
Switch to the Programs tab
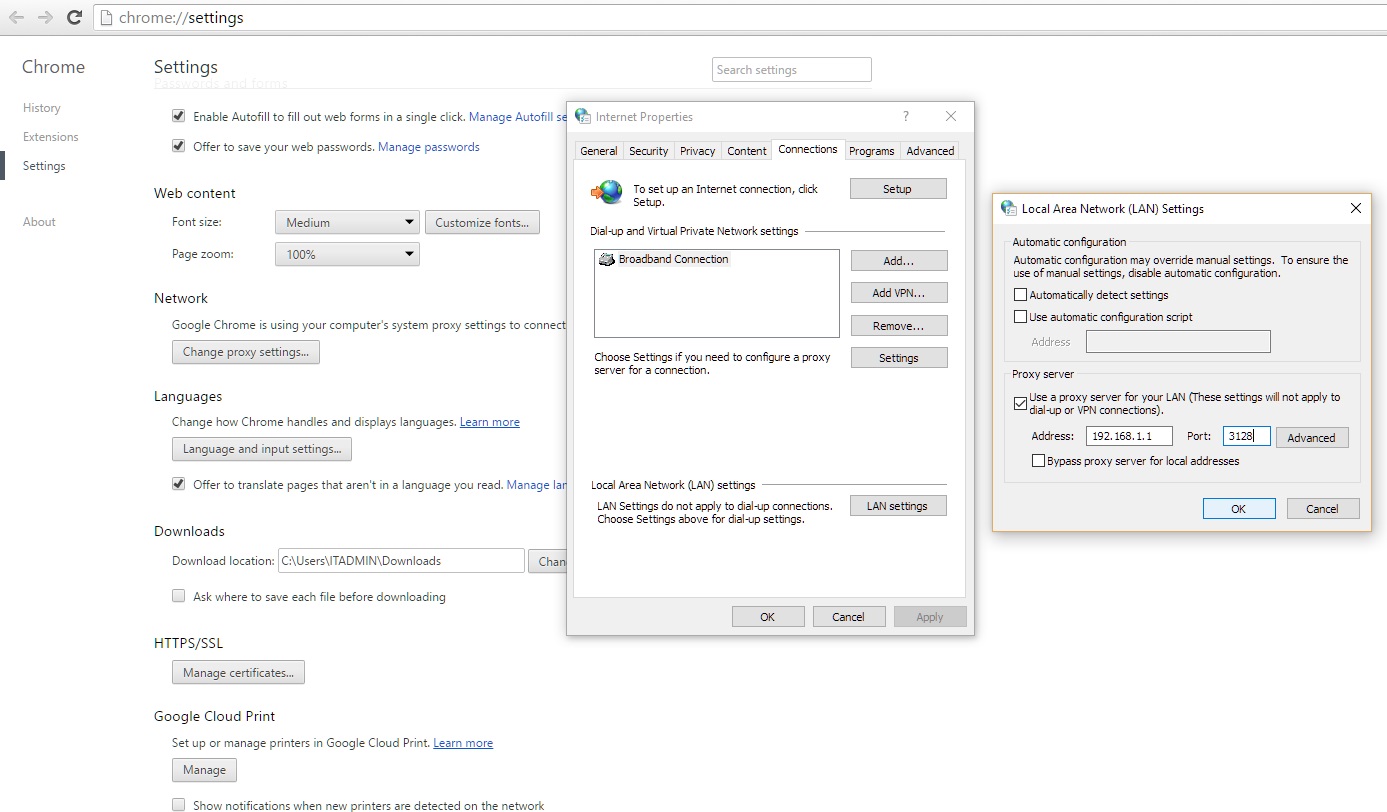click(872, 151)
